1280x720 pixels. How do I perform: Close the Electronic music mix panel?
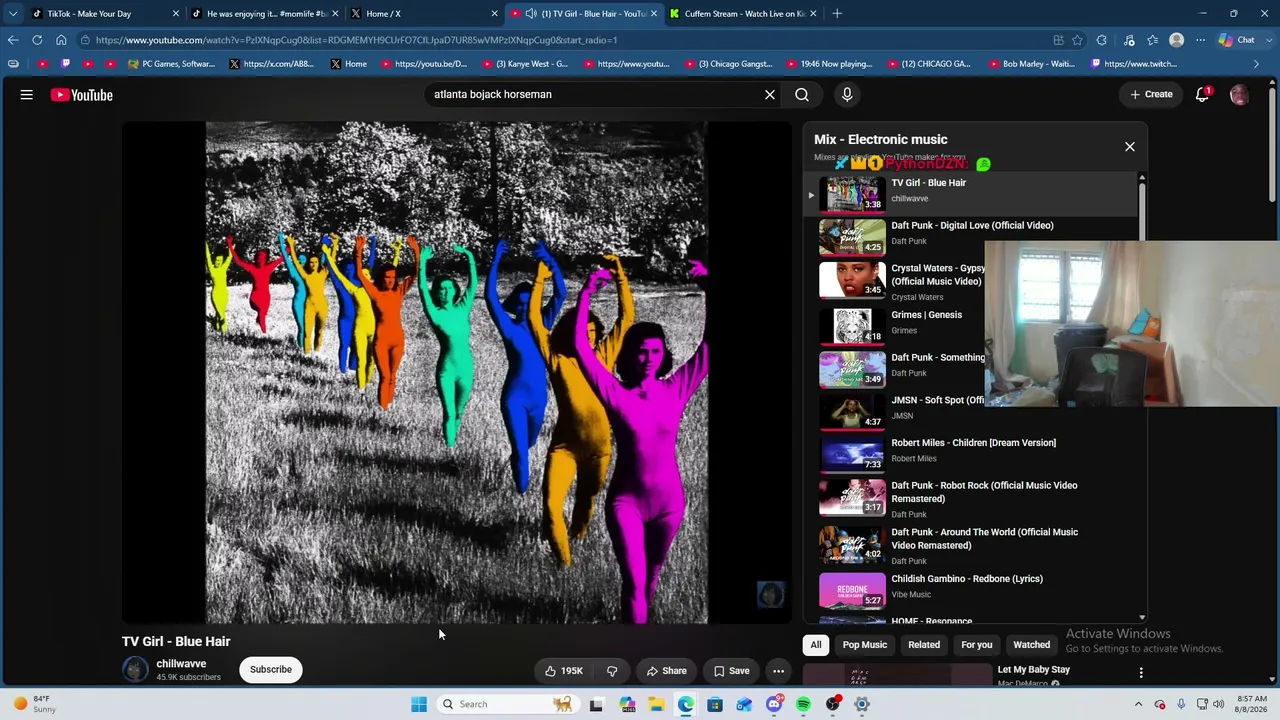point(1130,147)
